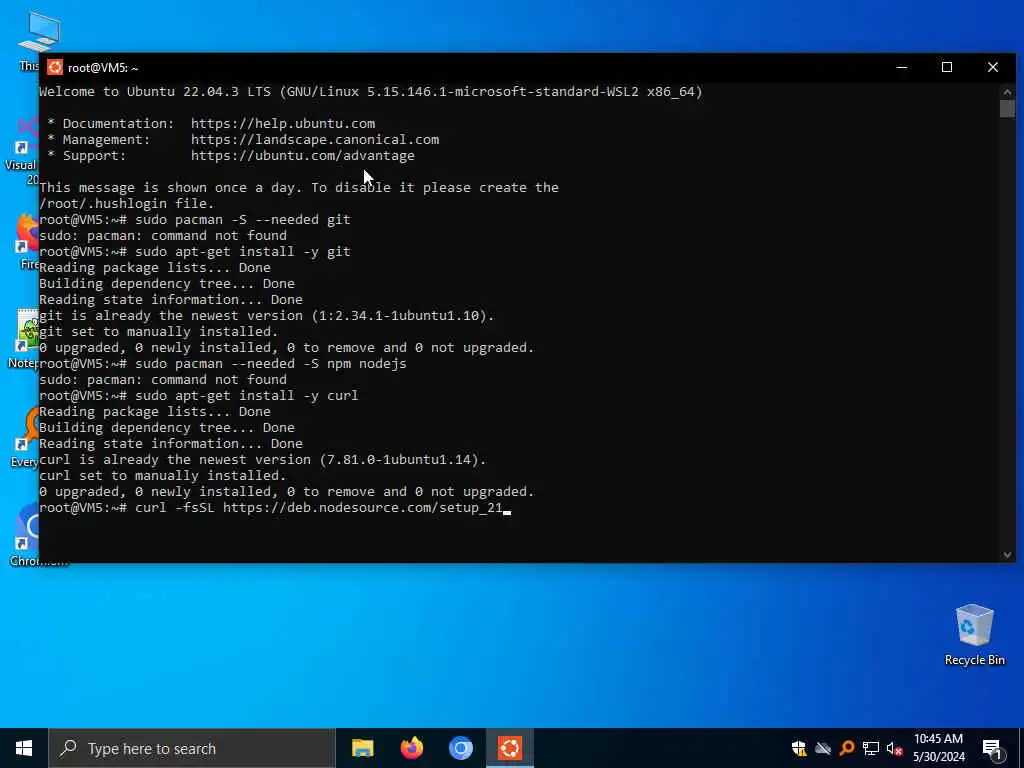Launch Firefox from the taskbar

pos(411,748)
